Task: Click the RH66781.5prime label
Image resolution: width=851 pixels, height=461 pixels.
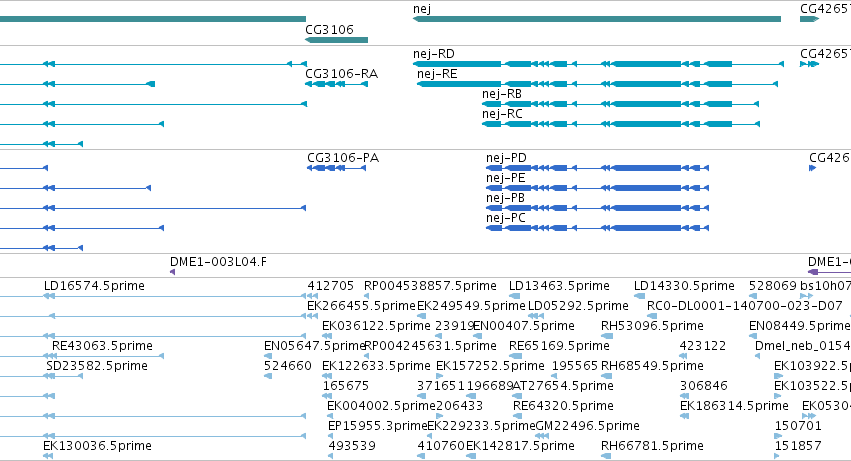Action: [652, 446]
